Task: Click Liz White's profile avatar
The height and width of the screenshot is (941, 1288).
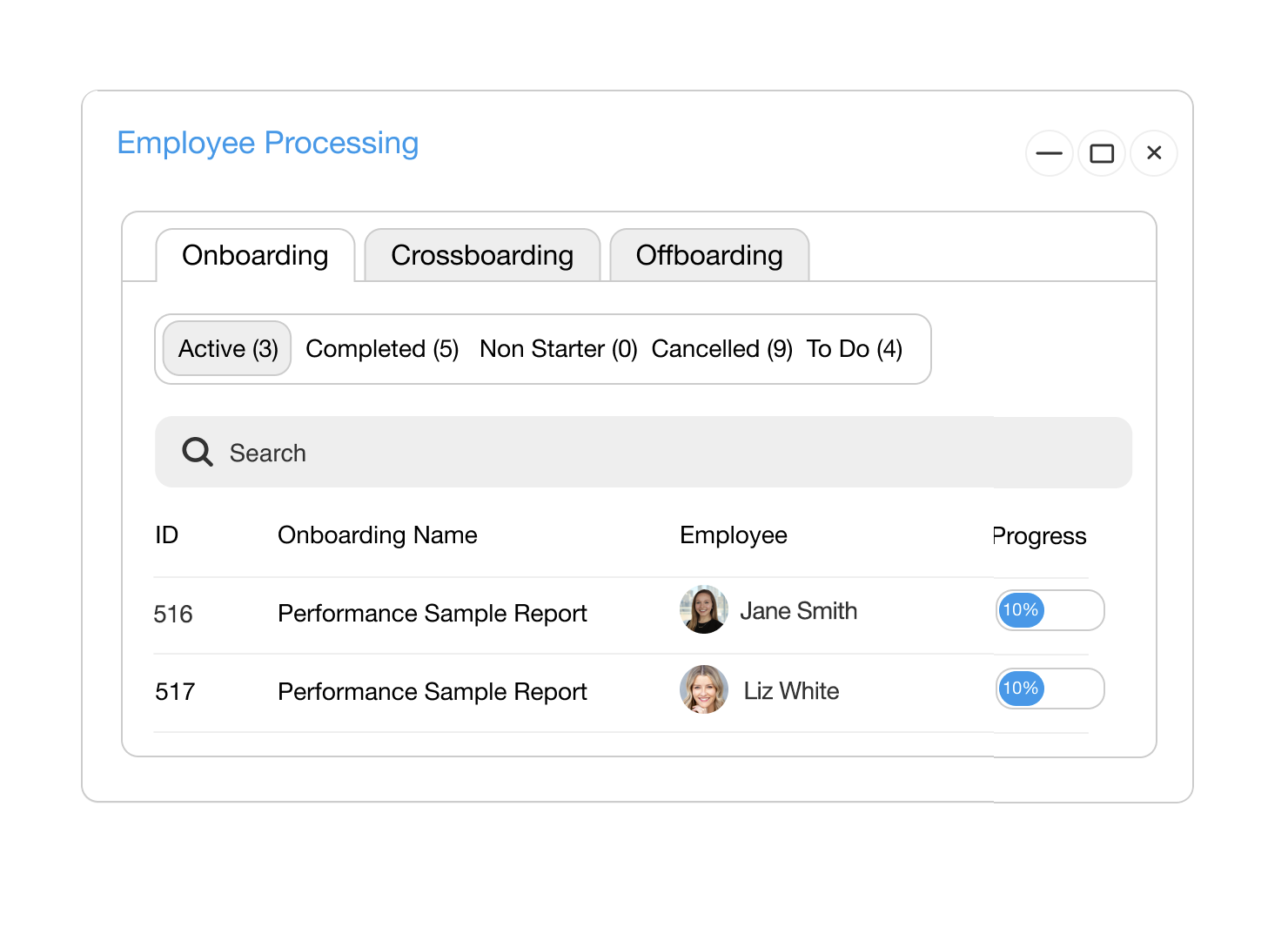Action: coord(703,689)
